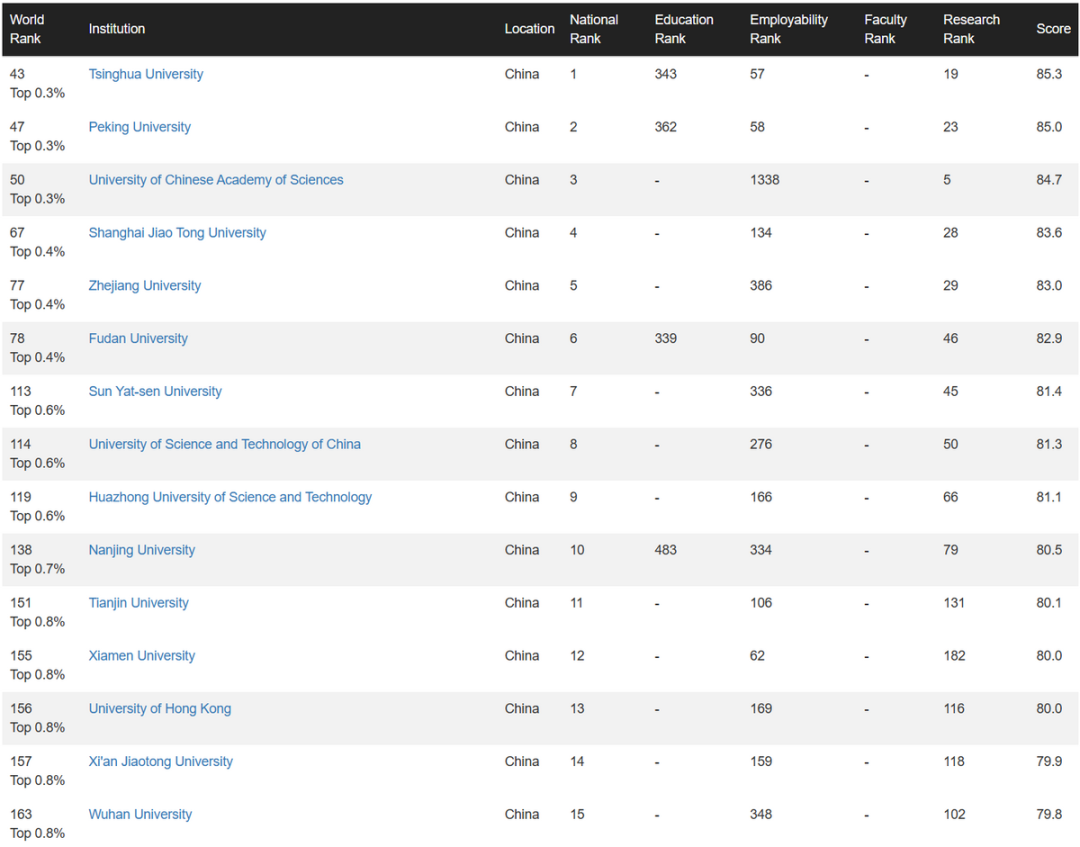Select Peking University's score 85.0

click(x=1049, y=127)
